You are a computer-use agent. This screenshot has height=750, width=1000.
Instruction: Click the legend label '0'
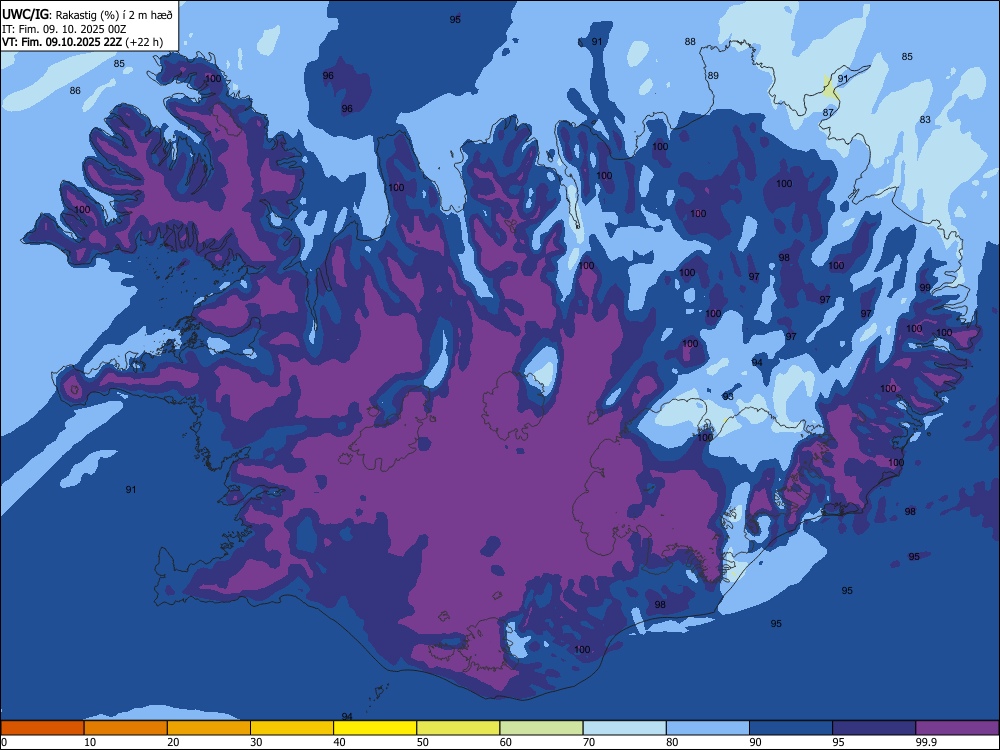click(x=4, y=742)
